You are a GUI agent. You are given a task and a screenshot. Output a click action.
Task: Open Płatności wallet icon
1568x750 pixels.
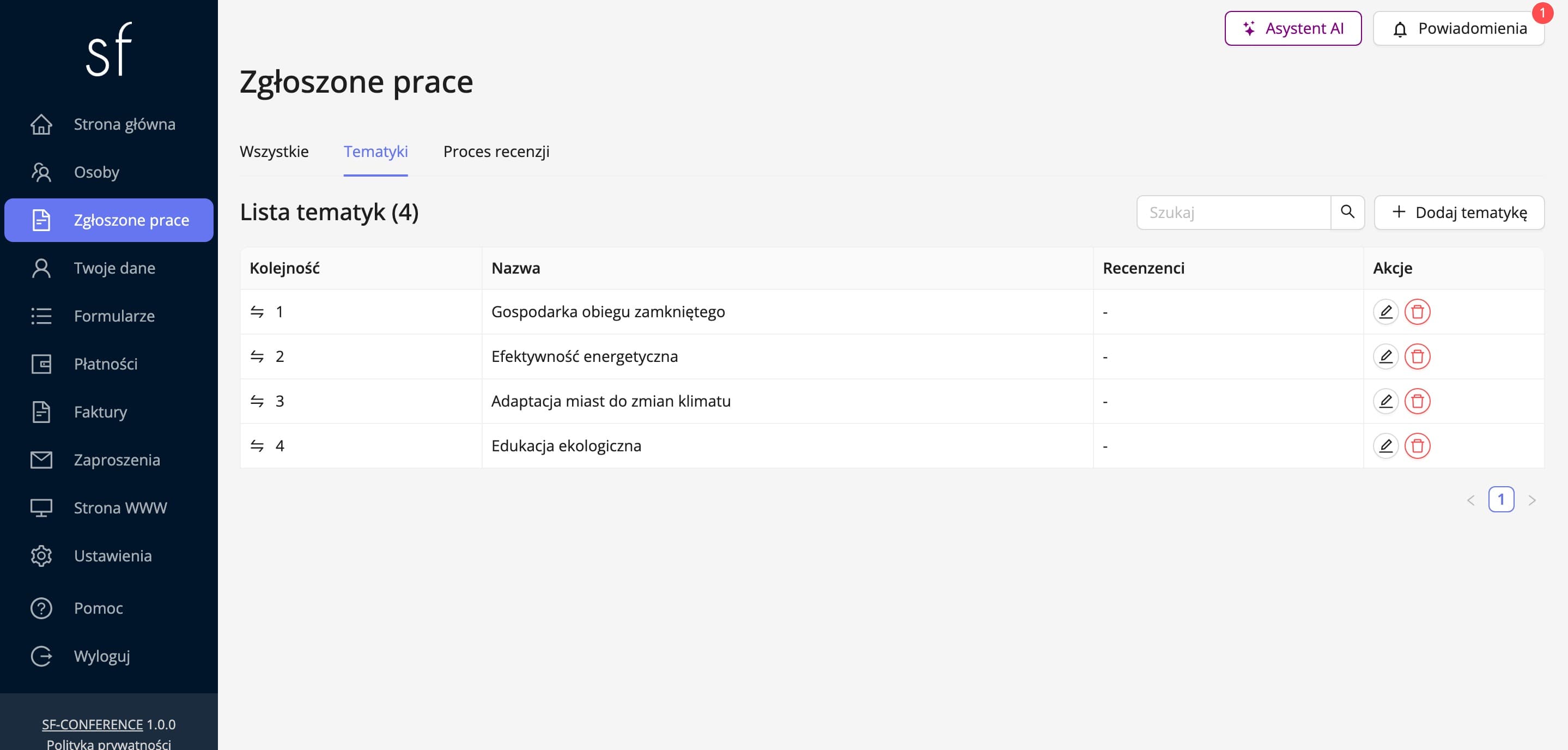(41, 364)
